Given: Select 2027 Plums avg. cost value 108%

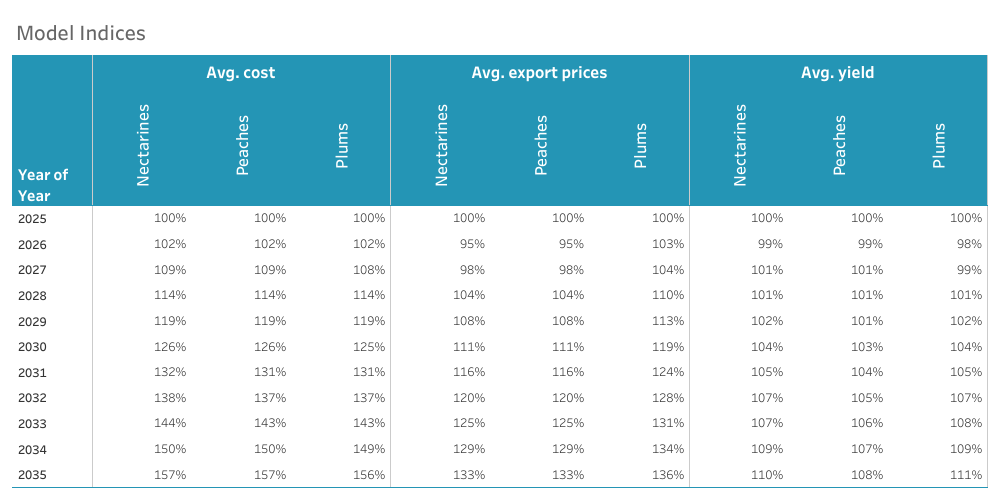Looking at the screenshot, I should (369, 270).
